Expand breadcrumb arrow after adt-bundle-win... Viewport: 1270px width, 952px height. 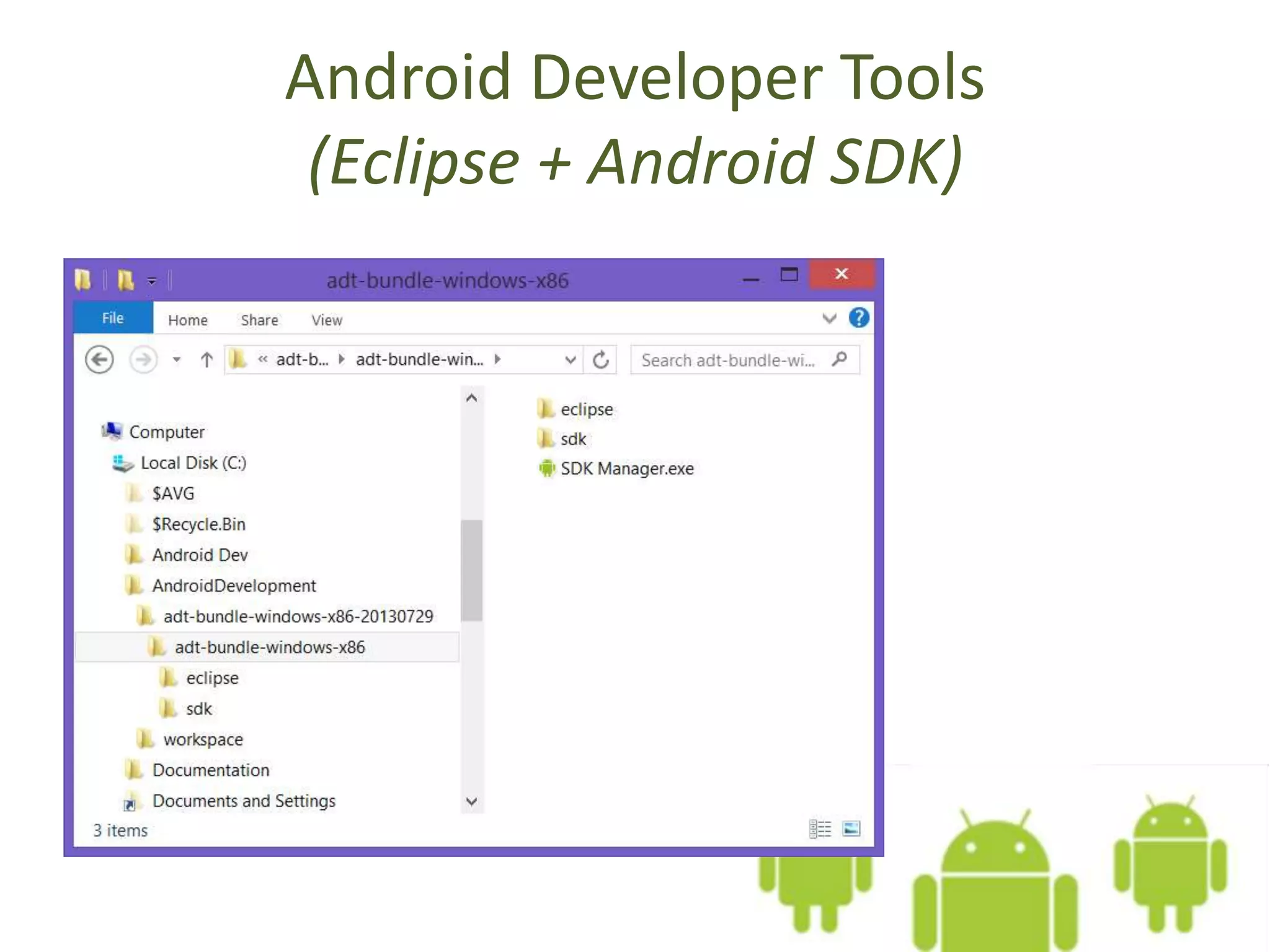[497, 359]
